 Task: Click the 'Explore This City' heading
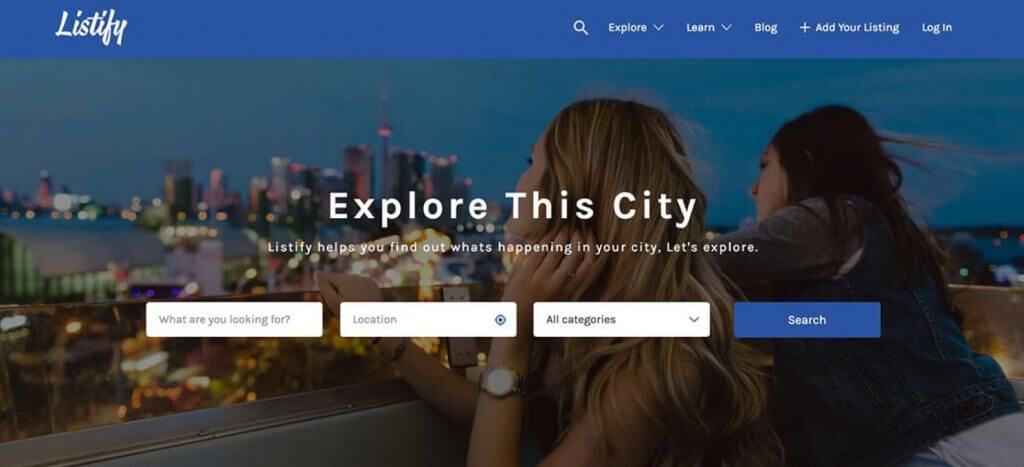click(513, 206)
